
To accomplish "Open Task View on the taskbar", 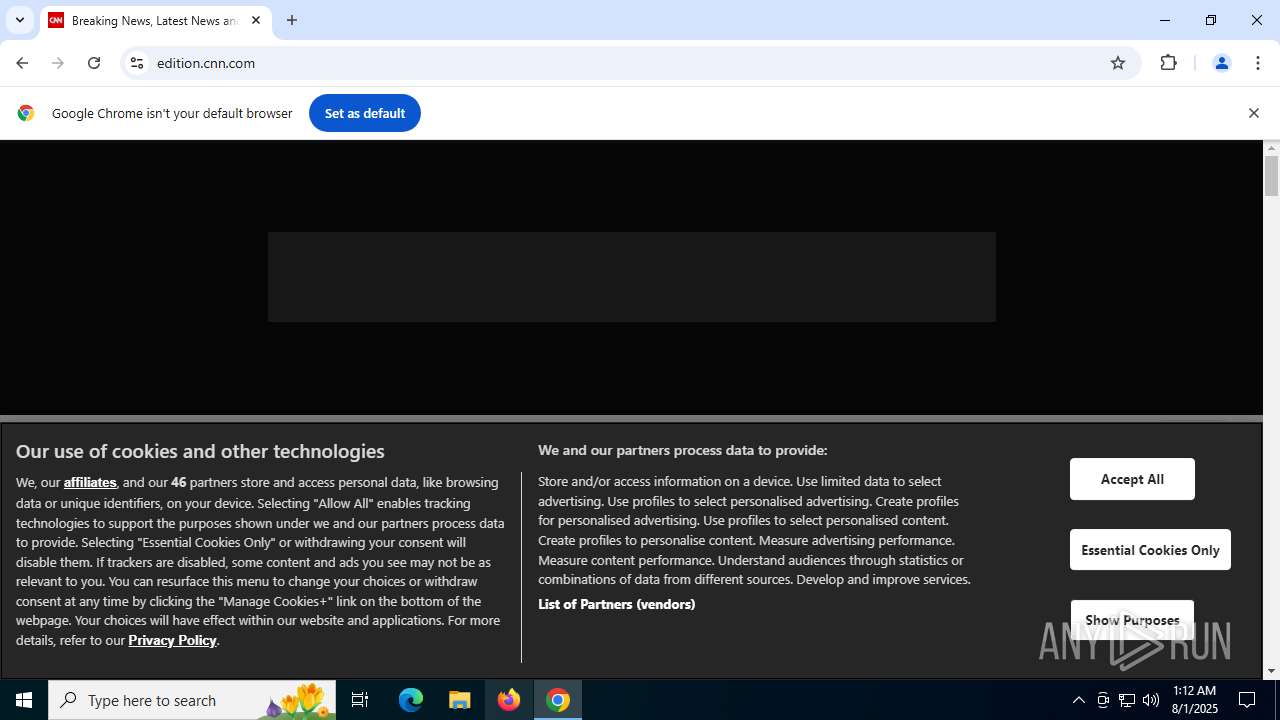I will click(x=360, y=700).
